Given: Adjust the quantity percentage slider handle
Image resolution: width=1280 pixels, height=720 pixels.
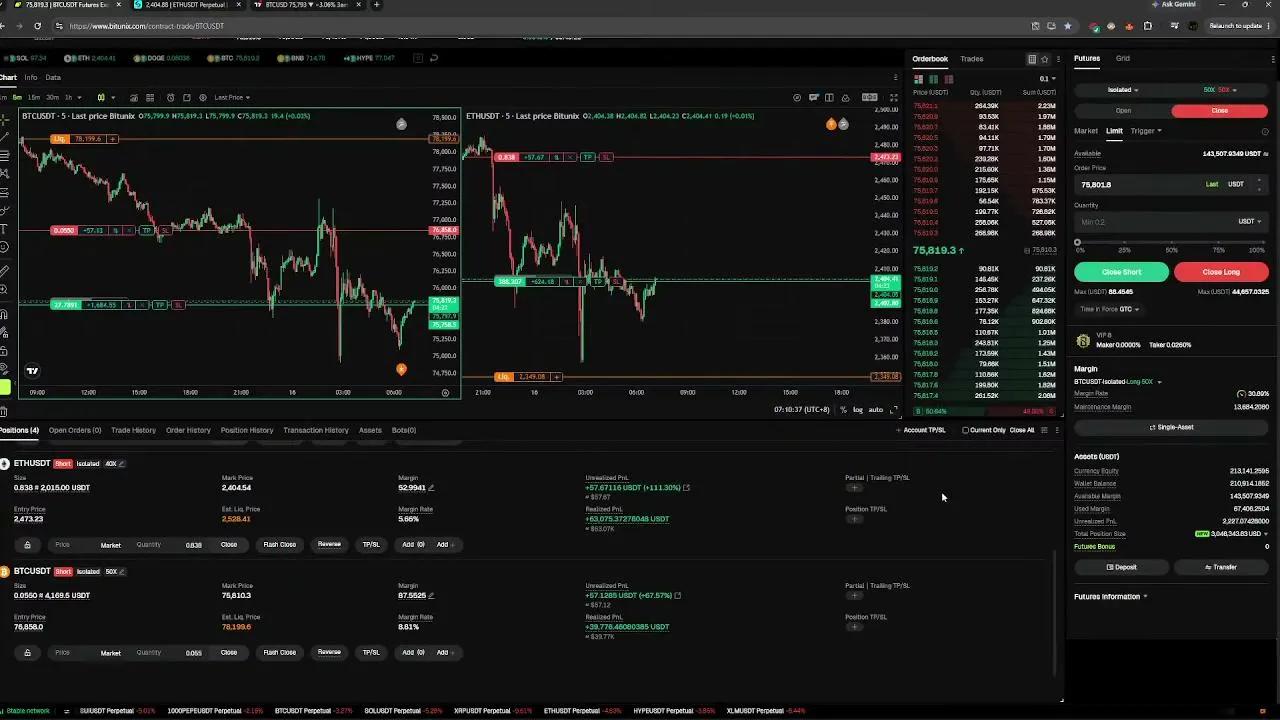Looking at the screenshot, I should tap(1077, 242).
